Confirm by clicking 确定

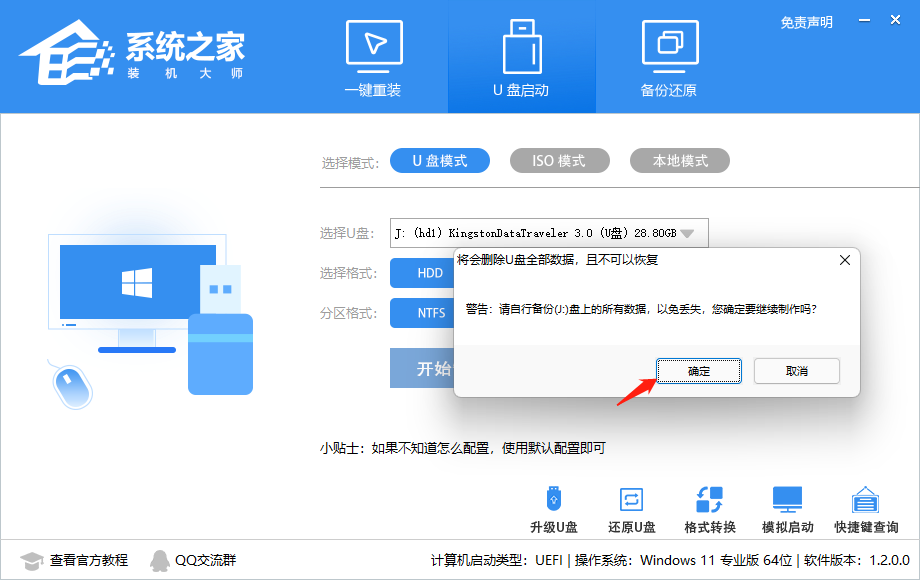point(698,370)
